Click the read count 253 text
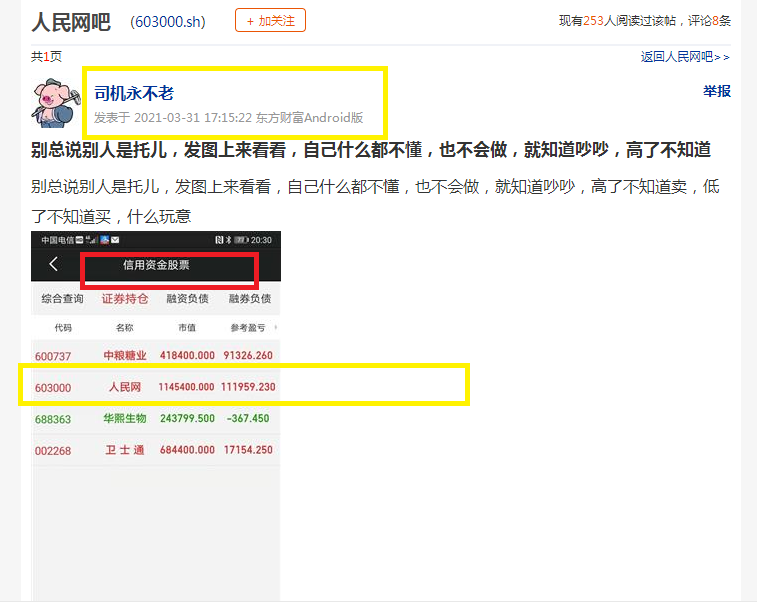The width and height of the screenshot is (757, 605). coord(593,21)
